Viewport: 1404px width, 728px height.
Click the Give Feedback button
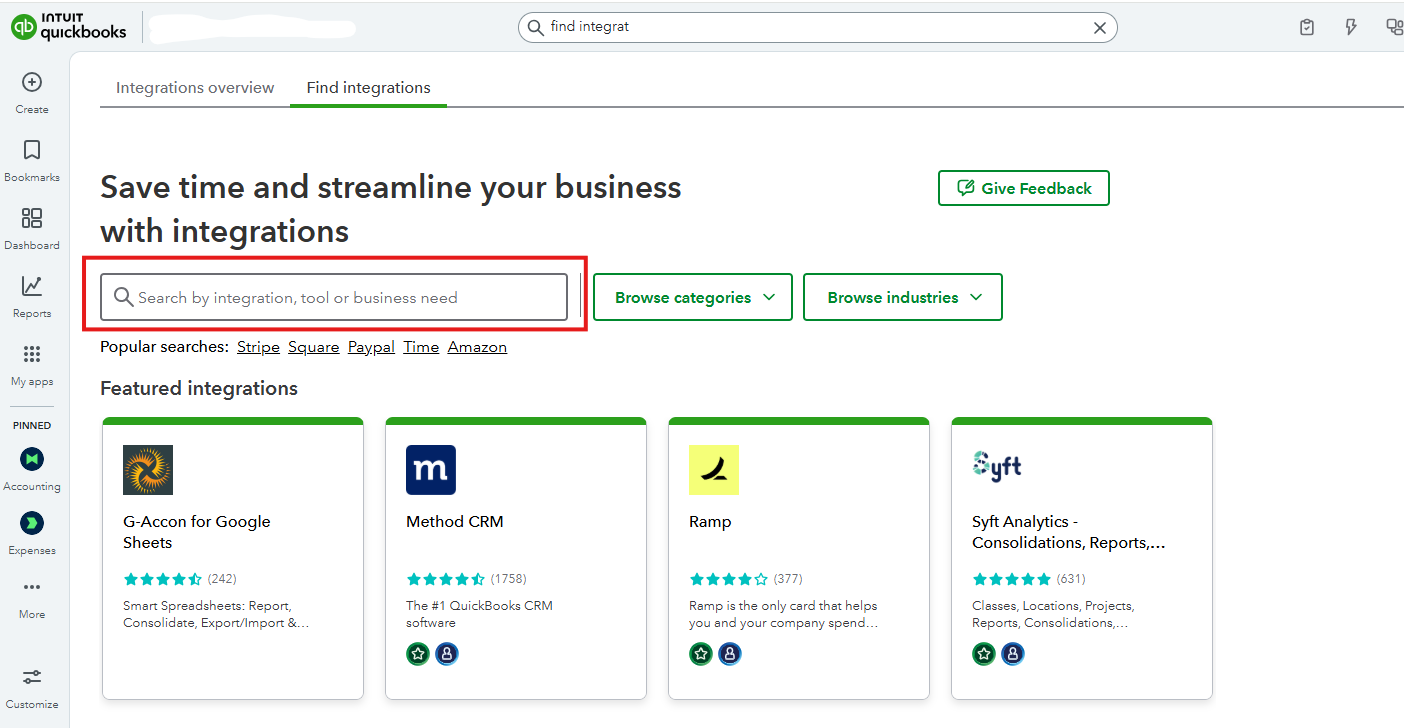[1024, 188]
